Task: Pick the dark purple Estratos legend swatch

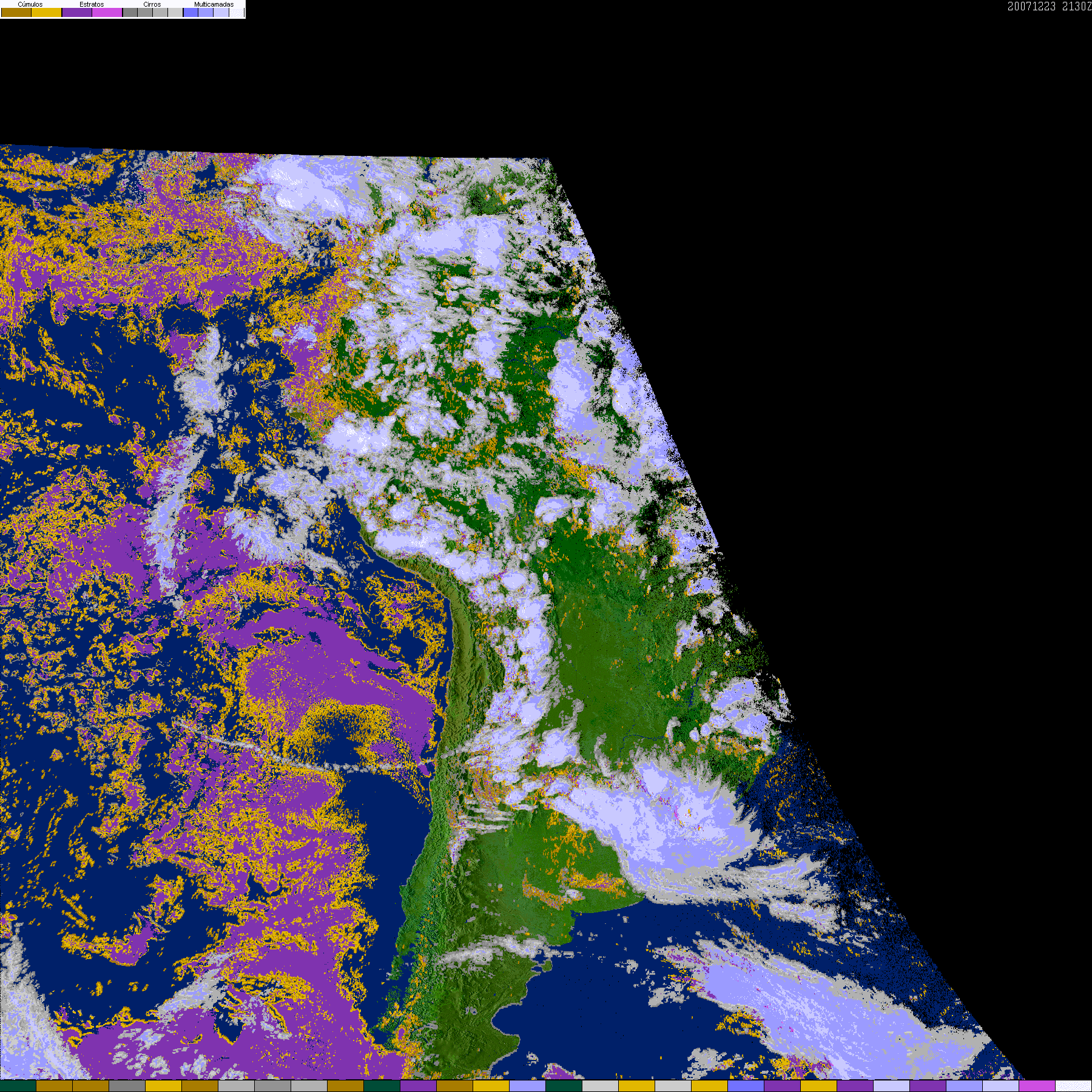Action: point(77,12)
